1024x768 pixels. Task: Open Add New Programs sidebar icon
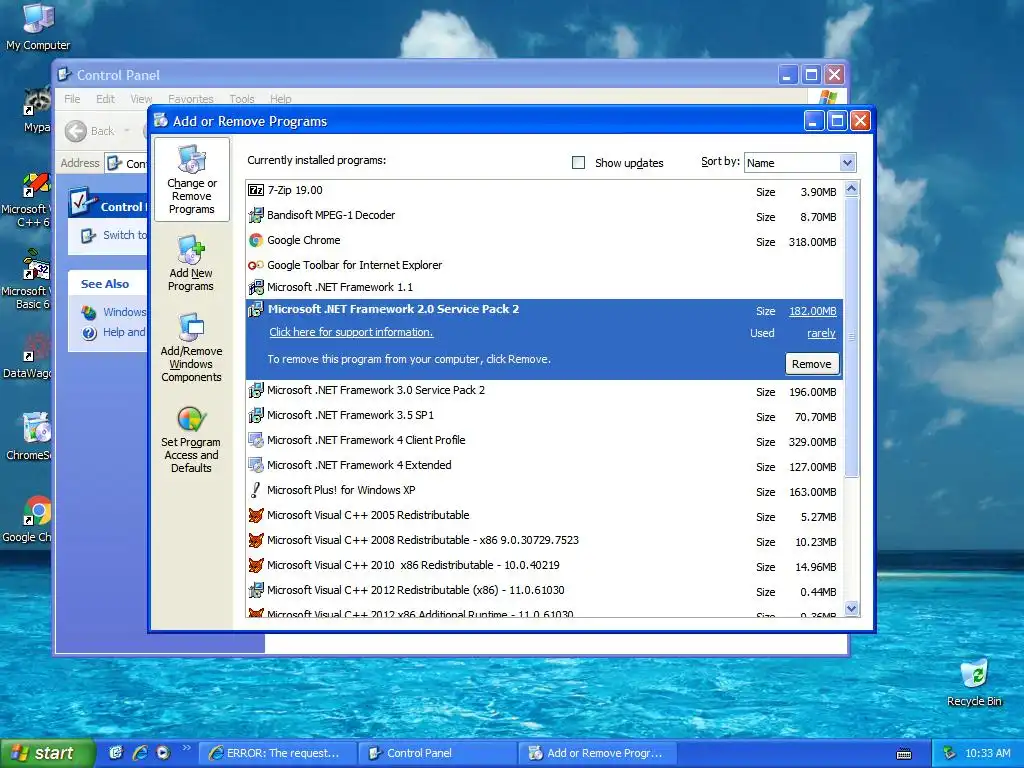tap(191, 263)
